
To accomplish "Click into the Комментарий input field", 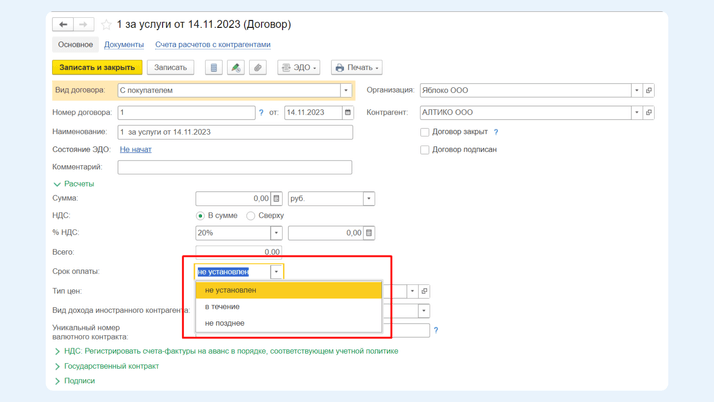I will point(235,168).
